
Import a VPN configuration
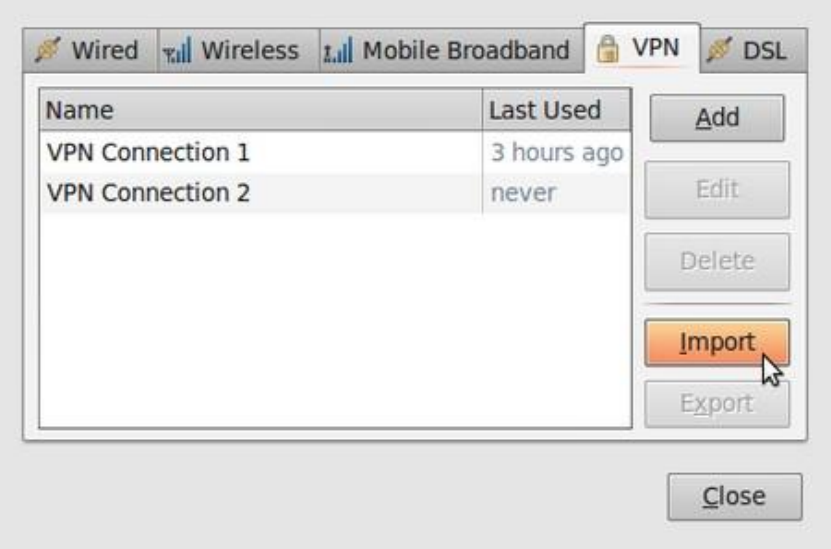tap(717, 342)
